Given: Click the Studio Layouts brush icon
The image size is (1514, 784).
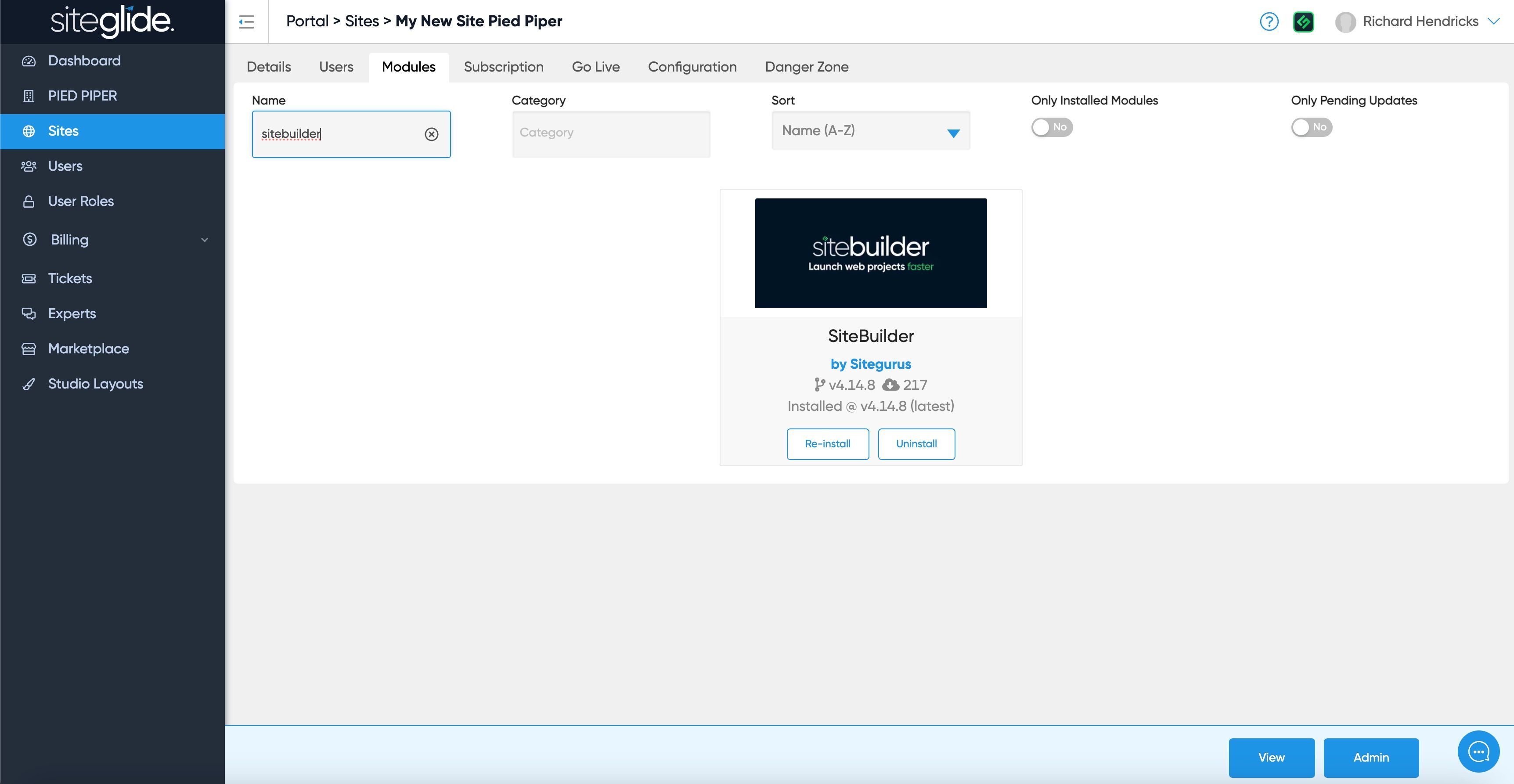Looking at the screenshot, I should tap(29, 385).
